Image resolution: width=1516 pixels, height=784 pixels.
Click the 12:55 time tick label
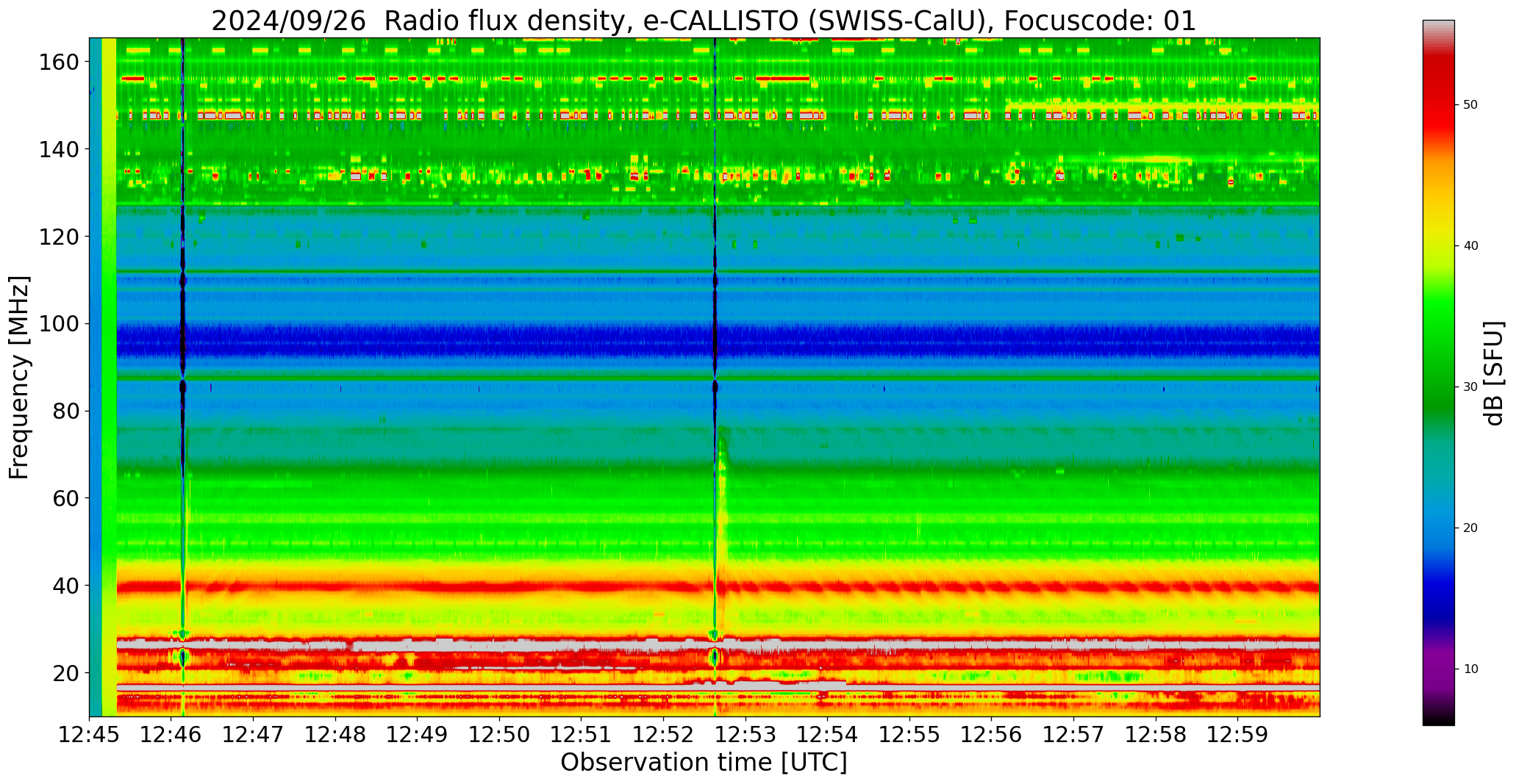[x=909, y=735]
